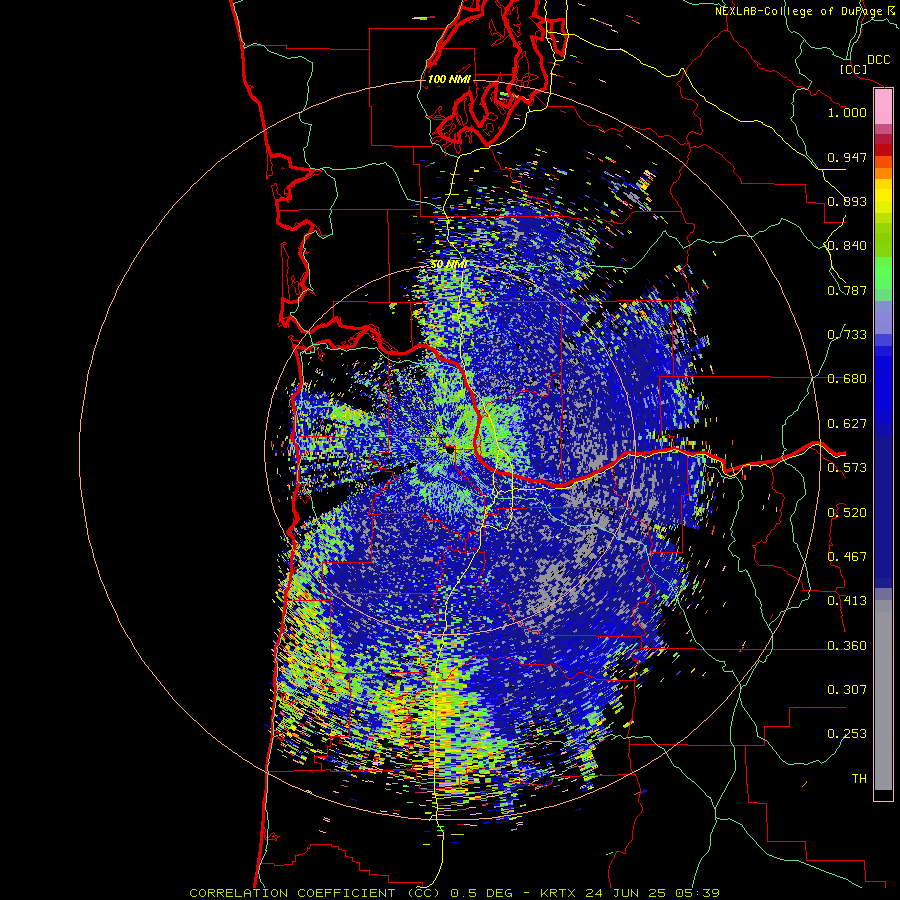Image resolution: width=900 pixels, height=900 pixels.
Task: Click the 50 NMI range ring label
Action: pos(448,264)
